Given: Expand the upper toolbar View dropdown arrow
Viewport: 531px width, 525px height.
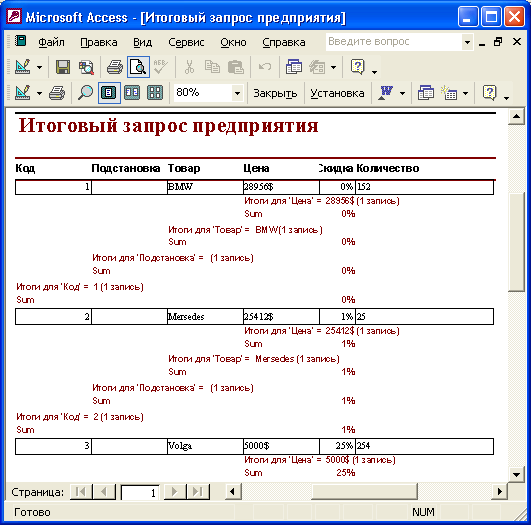Looking at the screenshot, I should point(39,67).
